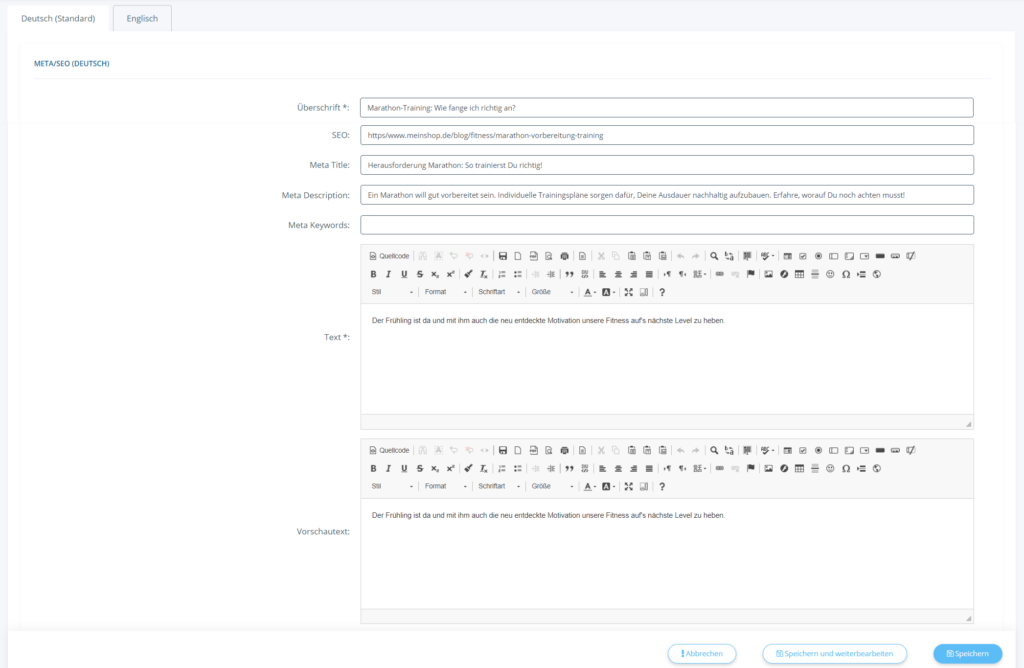Click the search icon in the Text editor toolbar
1024x668 pixels.
(714, 256)
